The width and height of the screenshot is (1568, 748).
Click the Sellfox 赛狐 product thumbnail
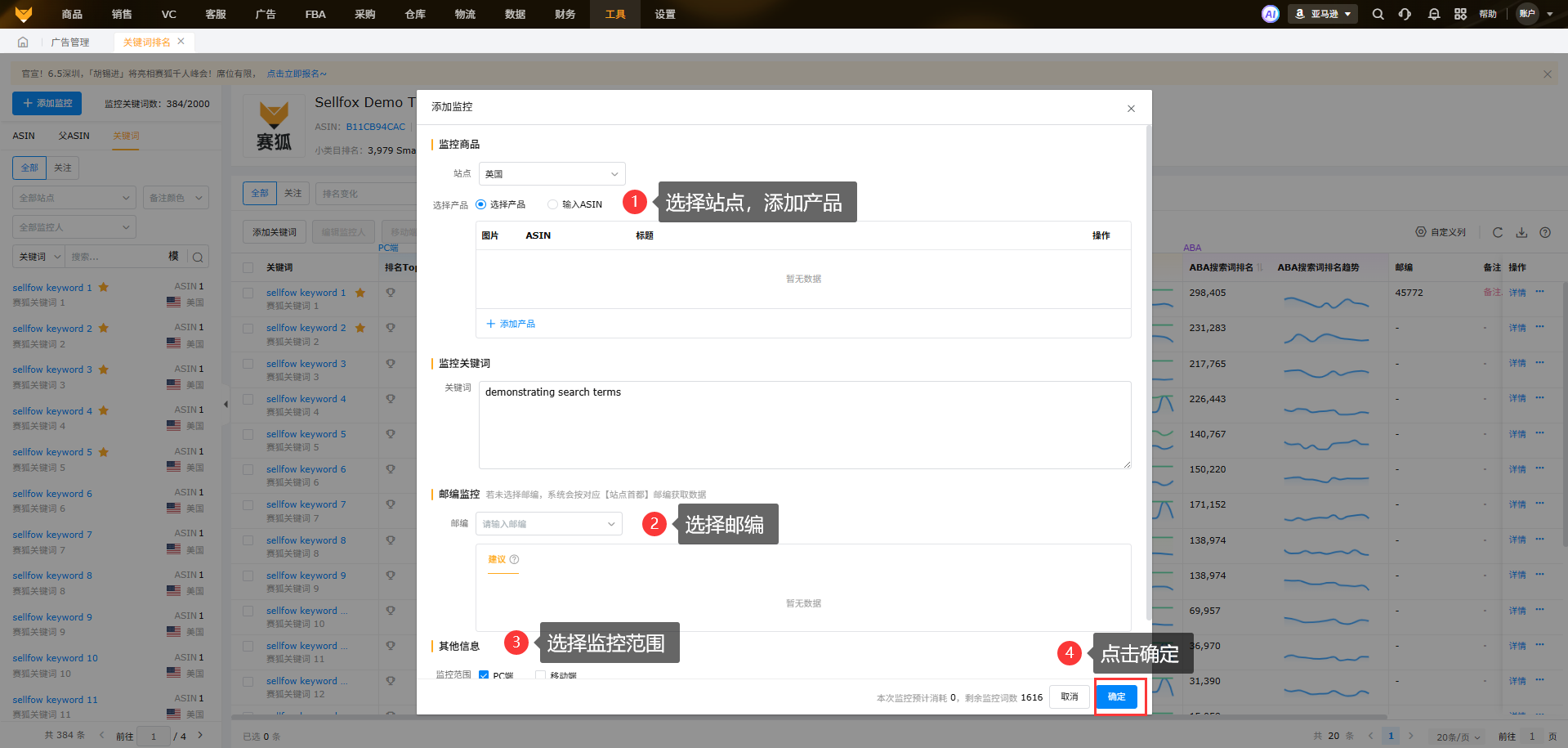point(274,125)
